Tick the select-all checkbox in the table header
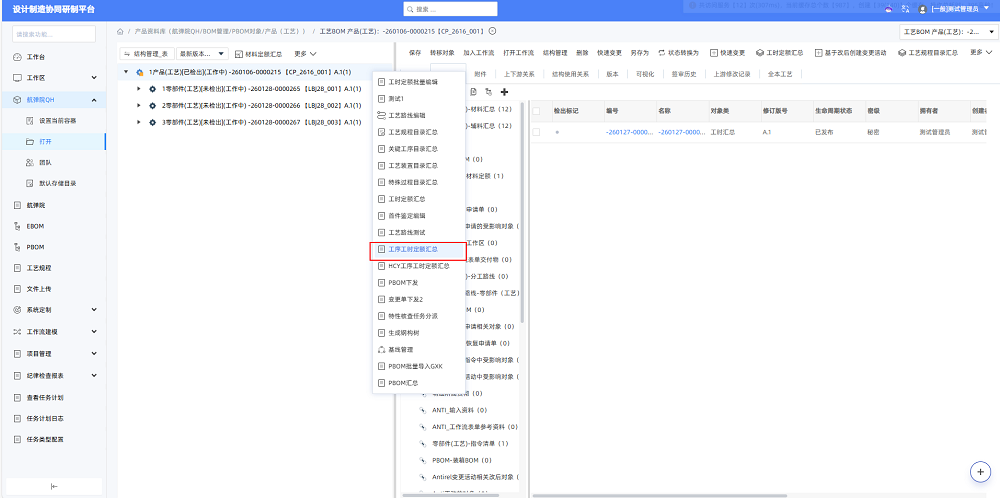Image resolution: width=1000 pixels, height=498 pixels. click(536, 111)
